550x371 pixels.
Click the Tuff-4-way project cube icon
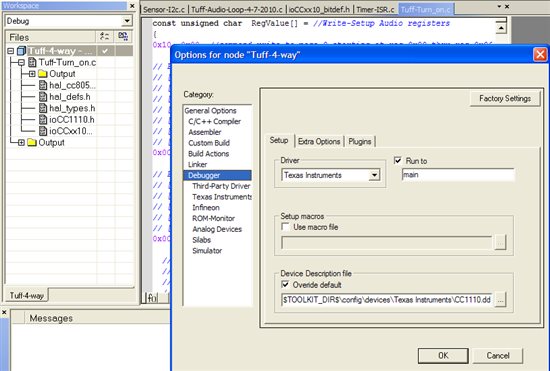[x=22, y=51]
